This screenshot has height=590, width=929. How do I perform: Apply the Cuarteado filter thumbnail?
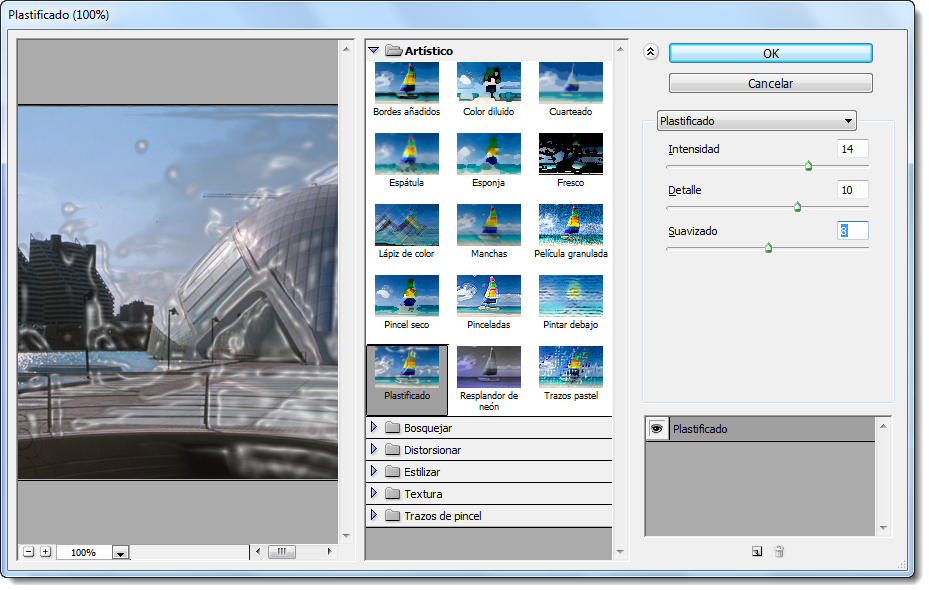point(571,84)
